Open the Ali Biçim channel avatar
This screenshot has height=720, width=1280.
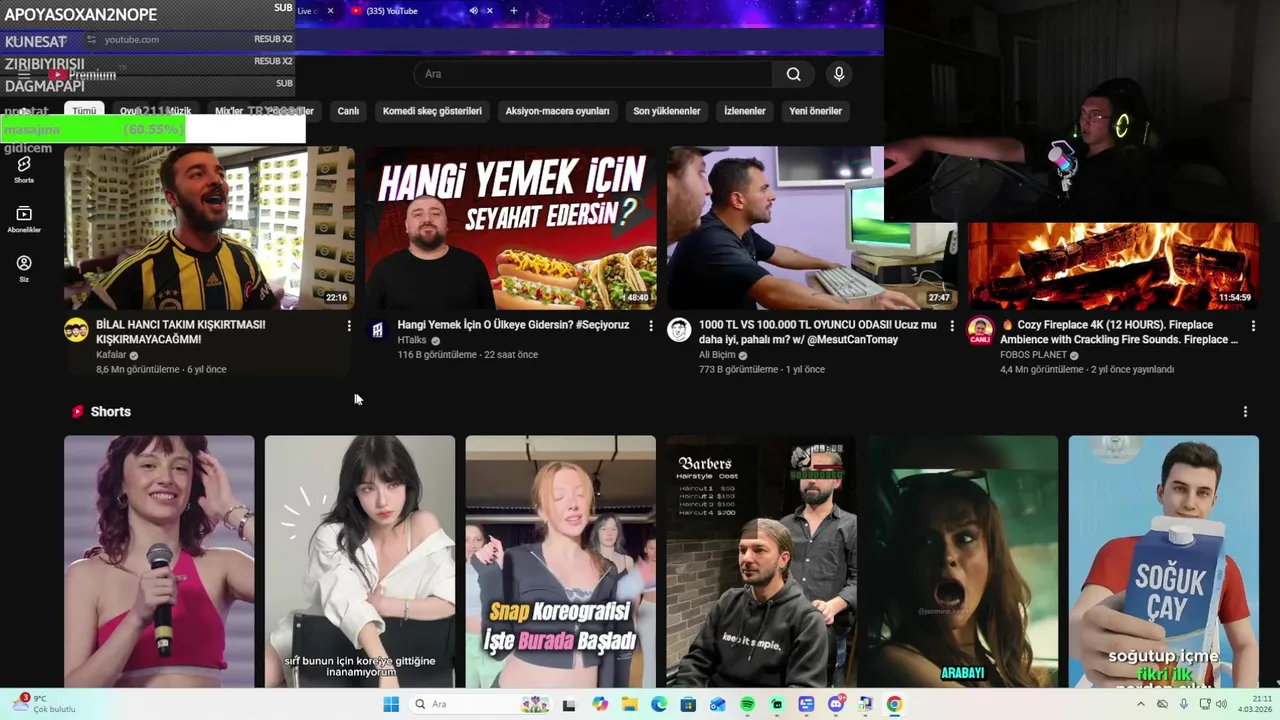coord(679,330)
